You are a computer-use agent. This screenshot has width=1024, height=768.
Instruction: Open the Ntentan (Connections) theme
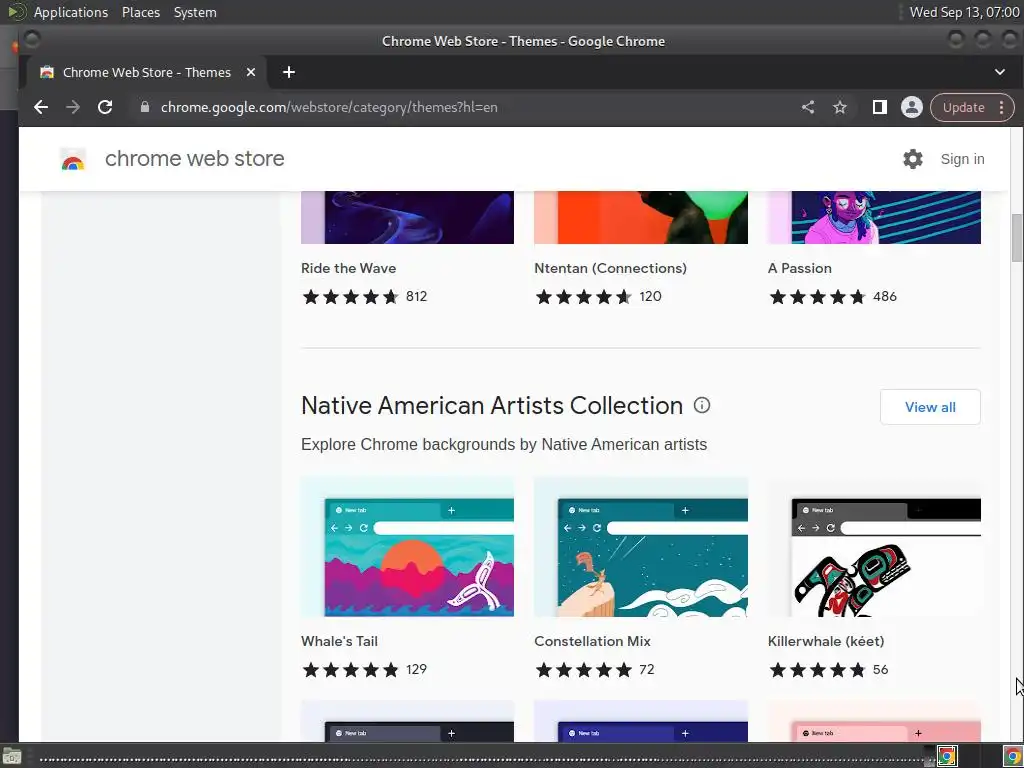[x=610, y=268]
